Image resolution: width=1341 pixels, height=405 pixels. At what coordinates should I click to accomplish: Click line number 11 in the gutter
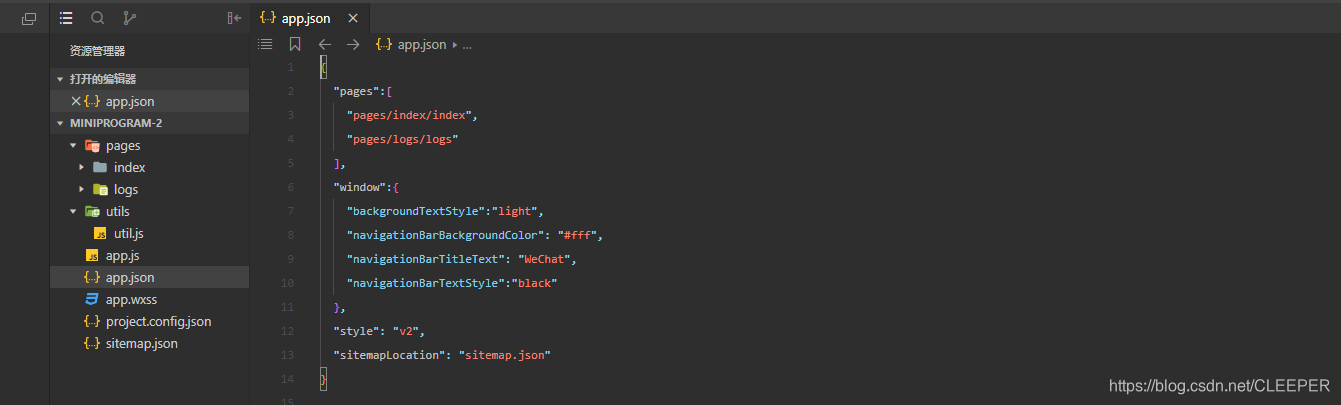pos(288,307)
